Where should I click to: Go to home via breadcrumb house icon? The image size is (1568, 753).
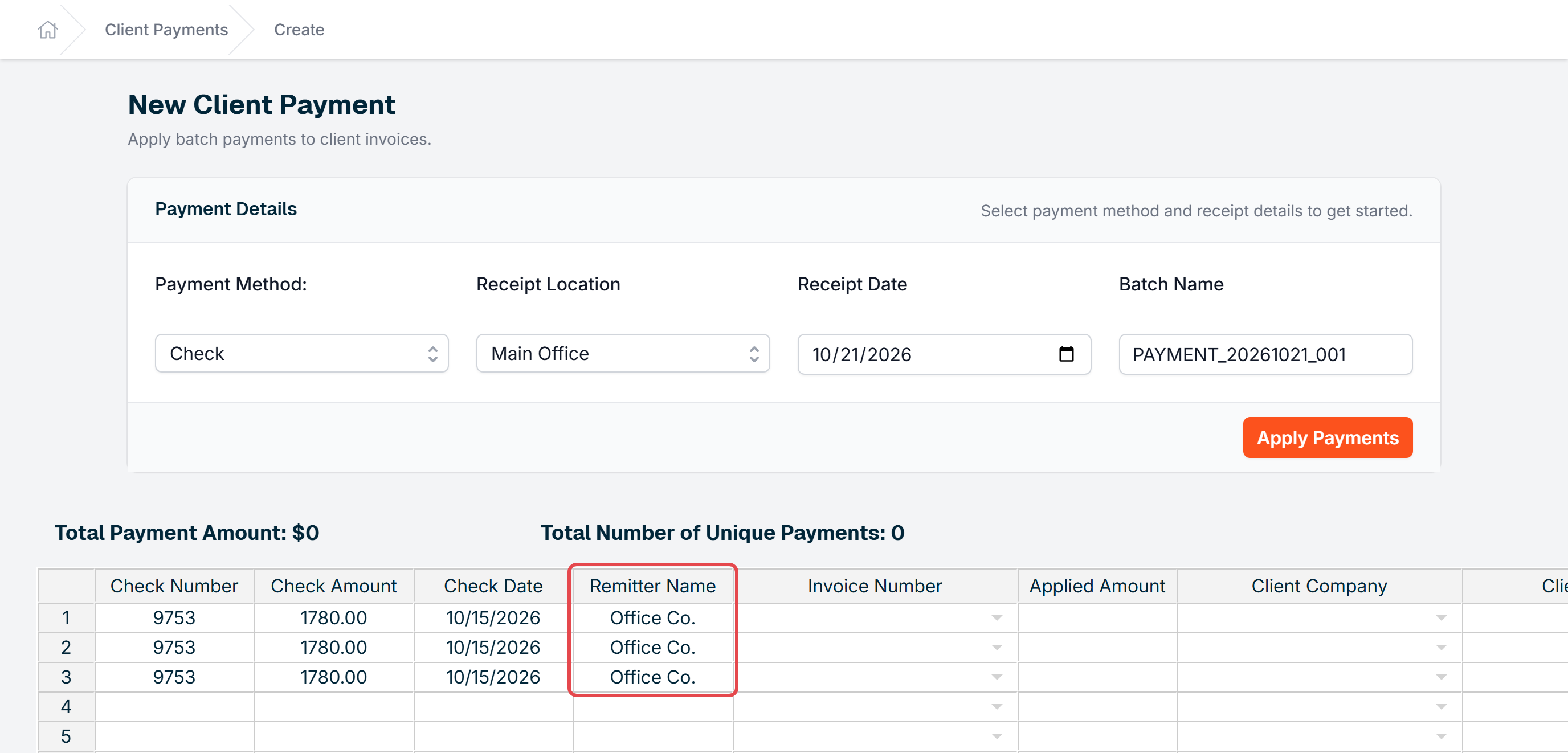click(47, 29)
